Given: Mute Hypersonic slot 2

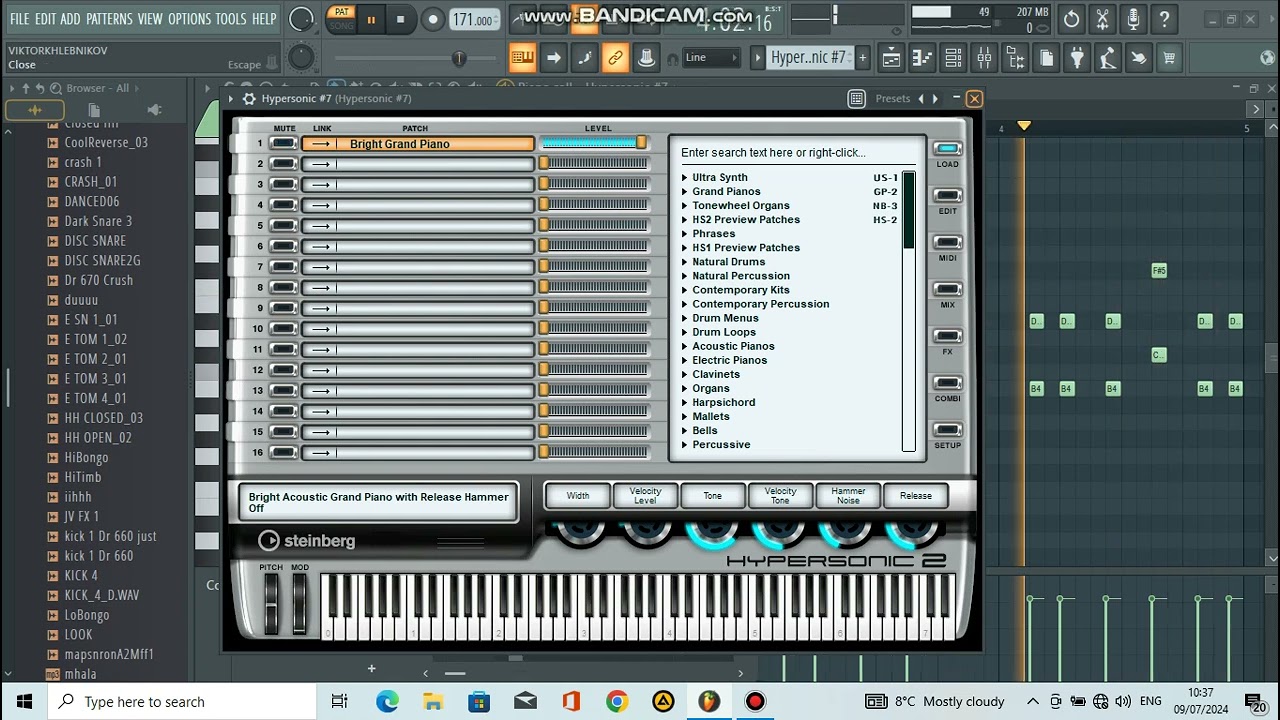Looking at the screenshot, I should tap(284, 164).
